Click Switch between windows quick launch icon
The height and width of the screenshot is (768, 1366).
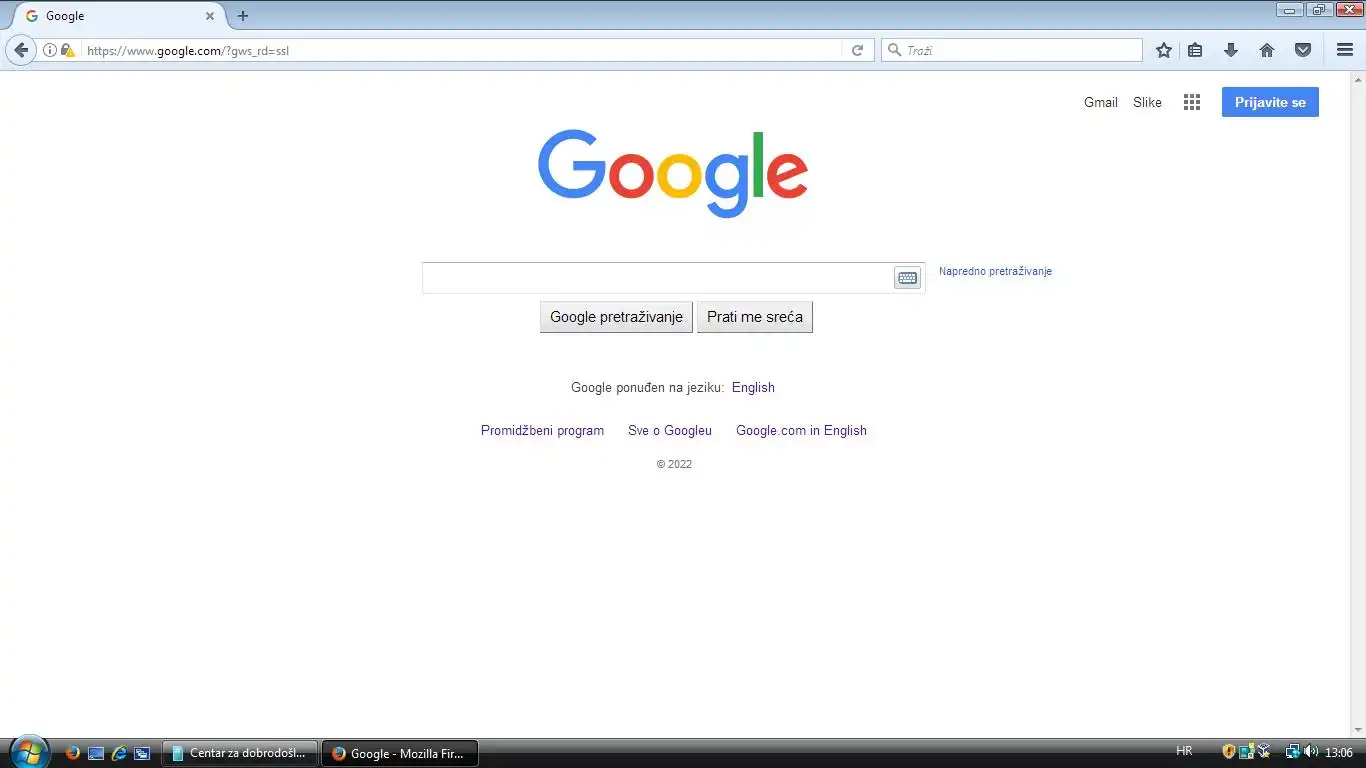(142, 753)
